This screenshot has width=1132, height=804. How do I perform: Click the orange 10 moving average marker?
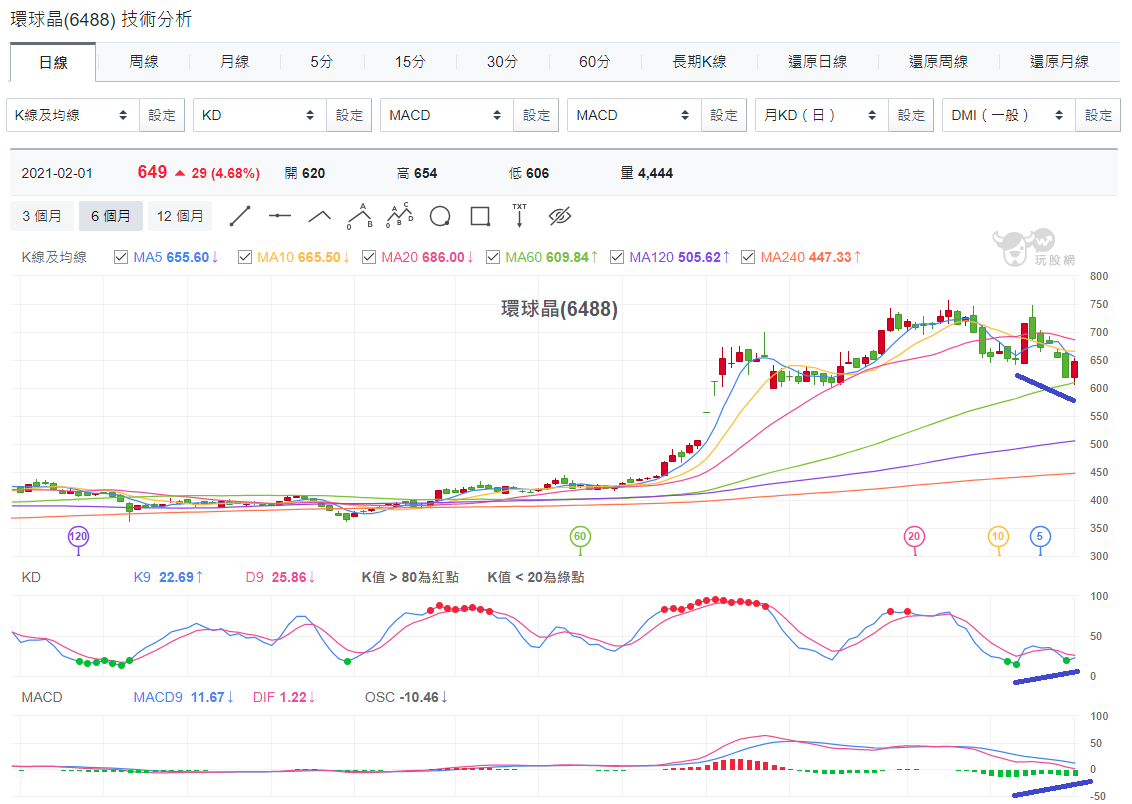(998, 536)
